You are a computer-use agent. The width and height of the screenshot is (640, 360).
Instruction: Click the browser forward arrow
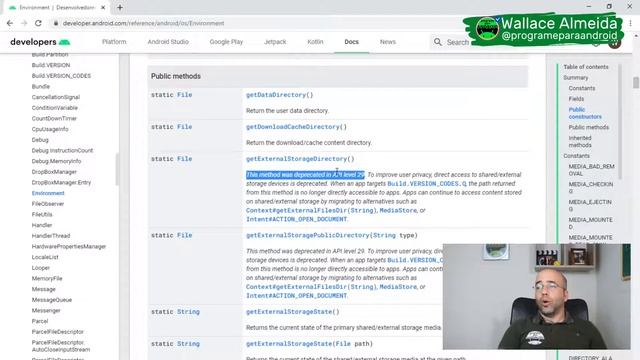[x=24, y=23]
